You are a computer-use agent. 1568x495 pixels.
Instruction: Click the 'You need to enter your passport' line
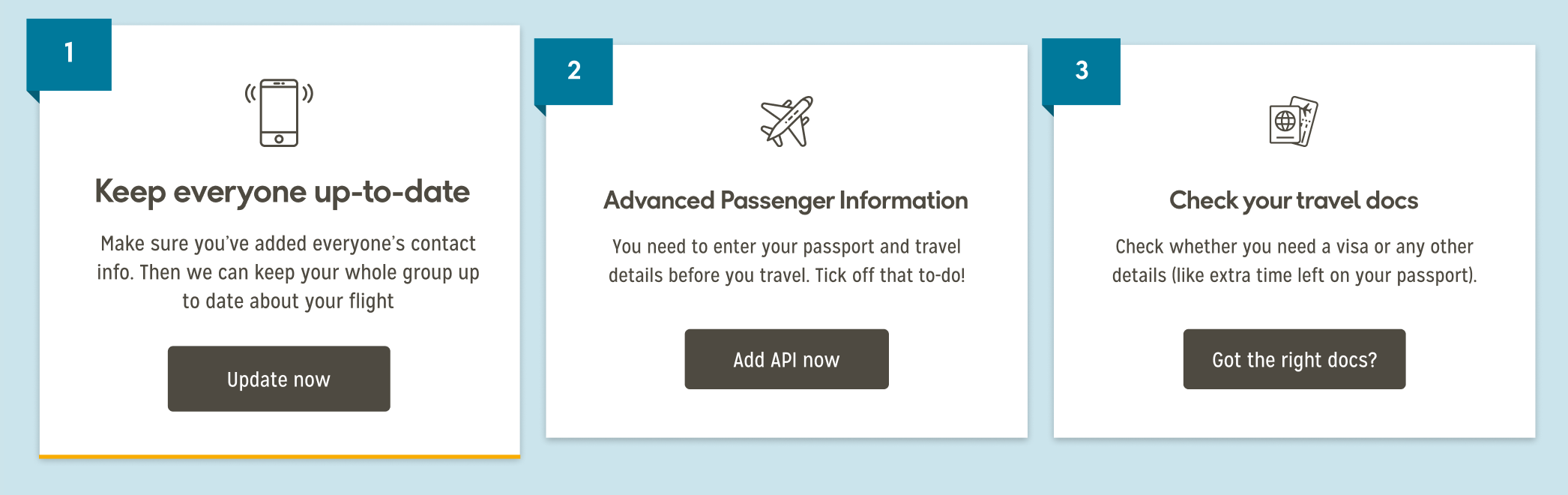coord(786,247)
